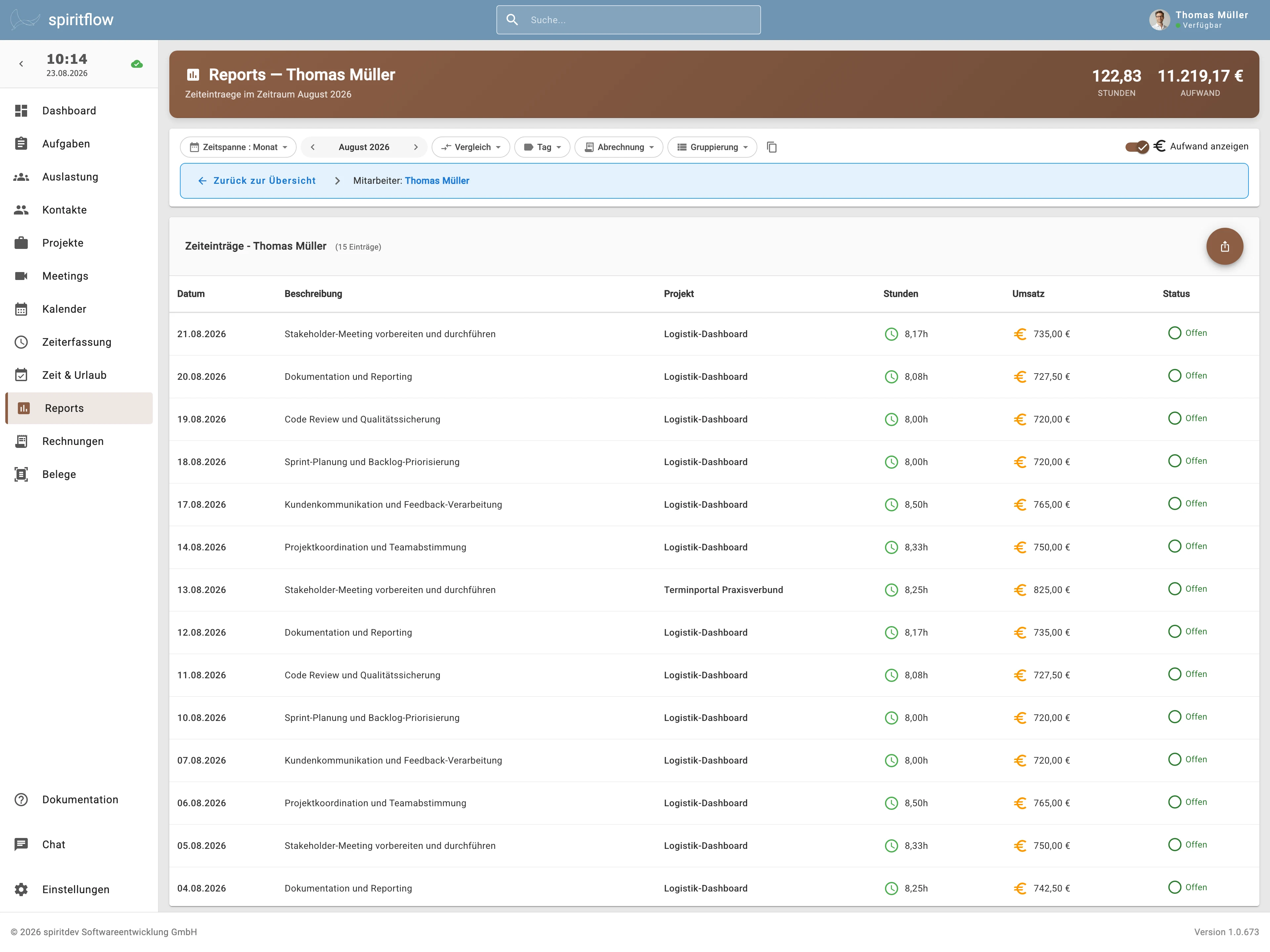Image resolution: width=1270 pixels, height=952 pixels.
Task: Click the Auslastung group icon
Action: [x=21, y=177]
